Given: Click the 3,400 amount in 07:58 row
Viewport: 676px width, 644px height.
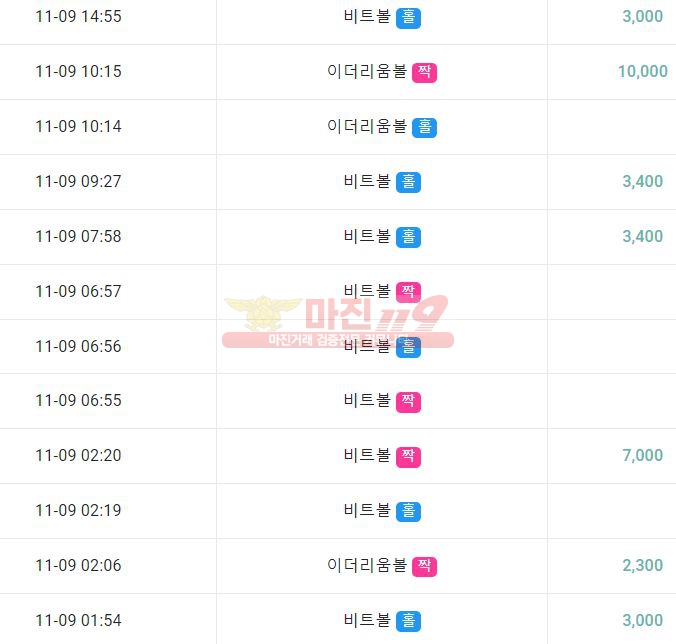Looking at the screenshot, I should [x=642, y=236].
